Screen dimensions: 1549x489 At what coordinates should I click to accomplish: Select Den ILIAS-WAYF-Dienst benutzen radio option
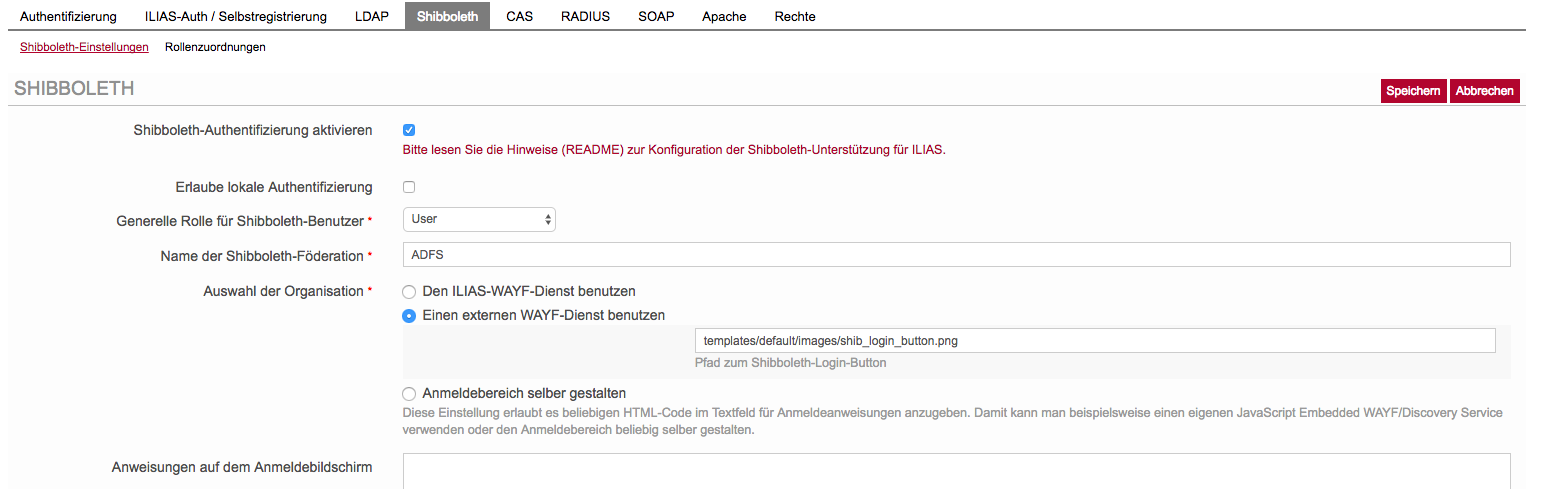(x=409, y=292)
